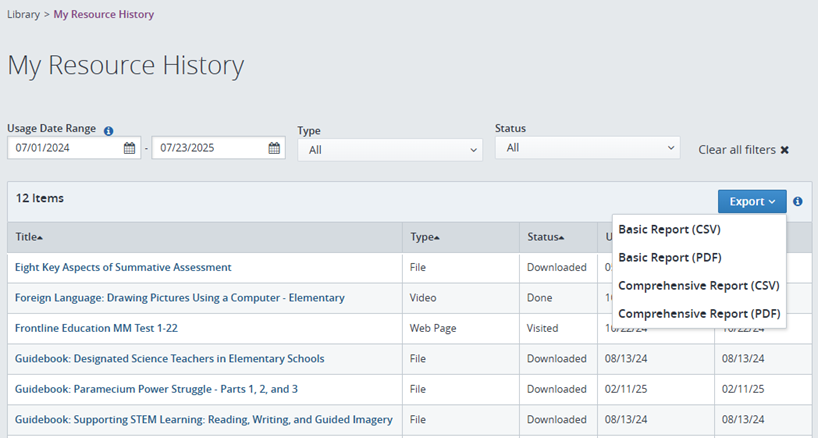Open Guidebook: Designated Science Teachers link
The height and width of the screenshot is (438, 818).
click(x=170, y=359)
